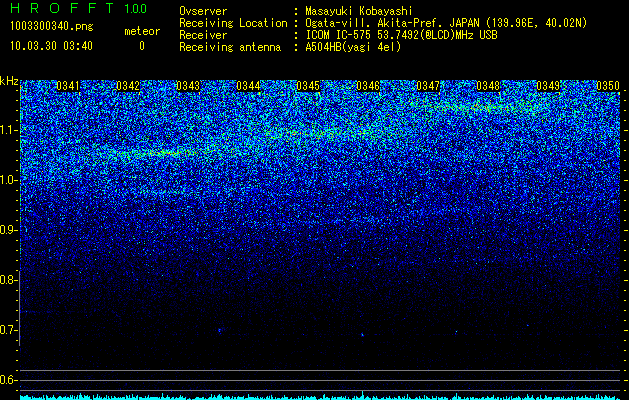Click the 0348 time marker
629x400 pixels.
coord(488,86)
